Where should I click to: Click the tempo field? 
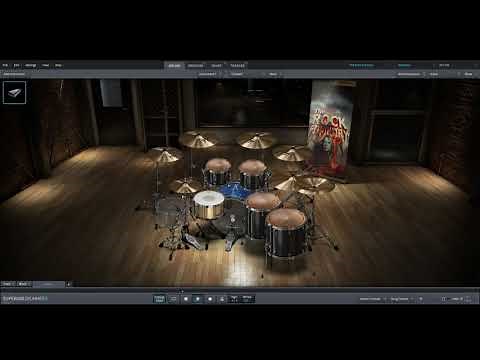(247, 299)
